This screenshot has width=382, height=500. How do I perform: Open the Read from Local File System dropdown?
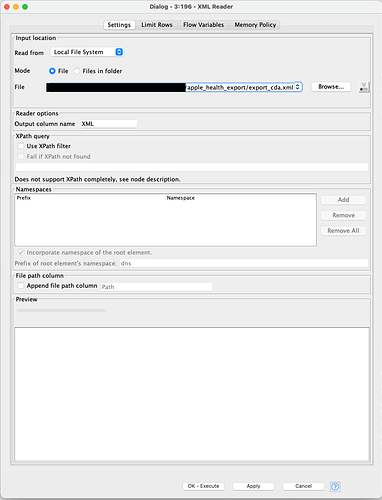click(87, 52)
